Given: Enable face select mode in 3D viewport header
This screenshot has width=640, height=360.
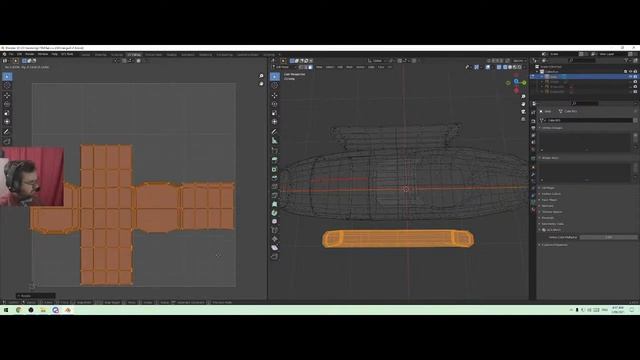Looking at the screenshot, I should pyautogui.click(x=311, y=67).
